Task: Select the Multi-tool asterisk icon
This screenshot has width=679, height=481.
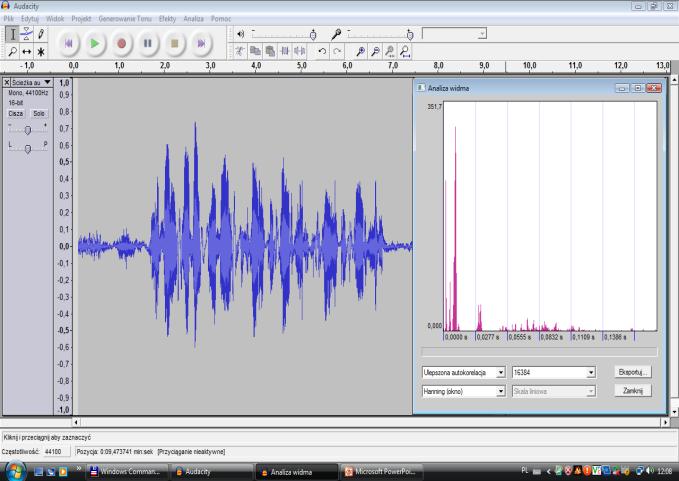Action: tap(41, 52)
